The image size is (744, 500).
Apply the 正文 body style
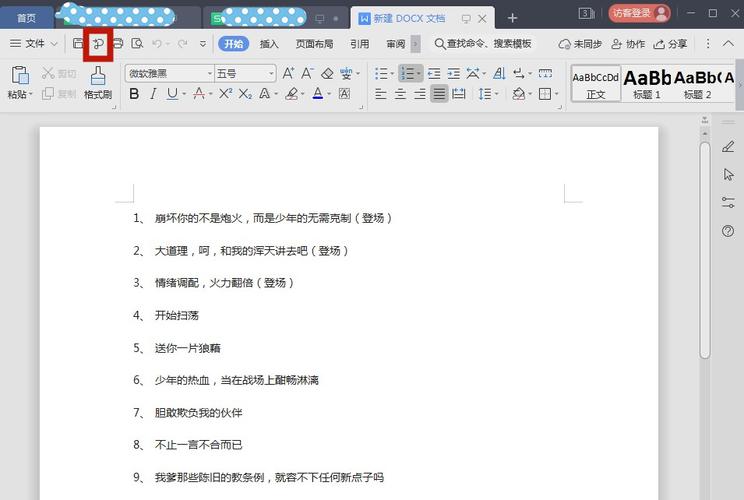point(596,84)
